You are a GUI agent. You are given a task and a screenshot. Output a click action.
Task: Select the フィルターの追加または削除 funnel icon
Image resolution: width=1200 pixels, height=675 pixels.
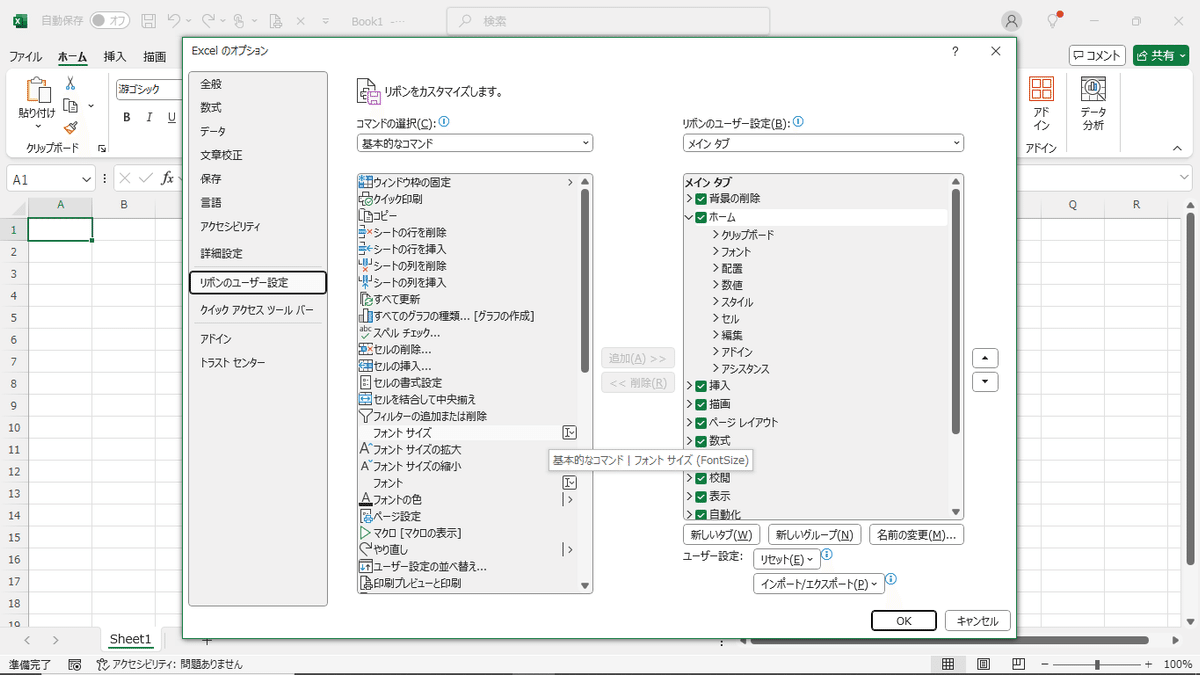(365, 416)
